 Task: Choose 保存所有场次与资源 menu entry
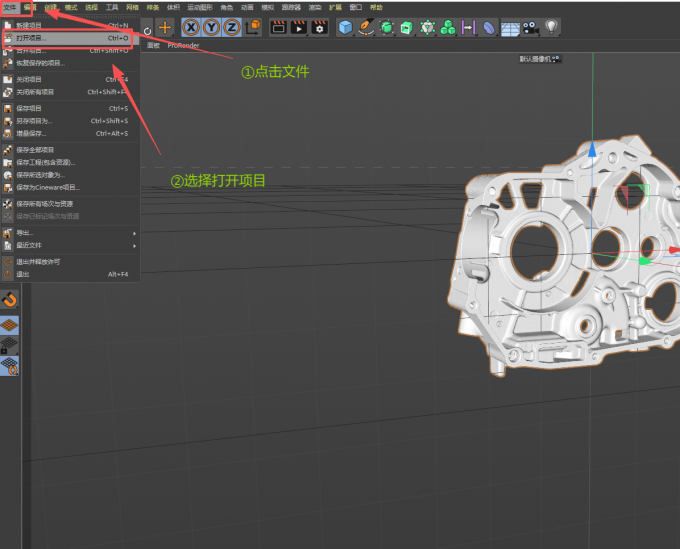pyautogui.click(x=70, y=204)
